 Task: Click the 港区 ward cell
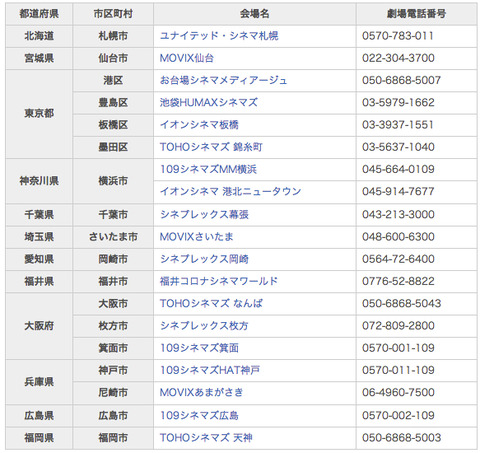[x=113, y=80]
